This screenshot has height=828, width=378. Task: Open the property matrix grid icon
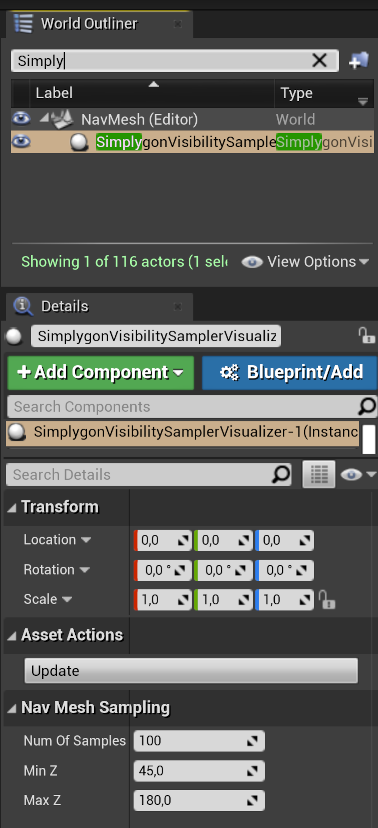pos(319,474)
